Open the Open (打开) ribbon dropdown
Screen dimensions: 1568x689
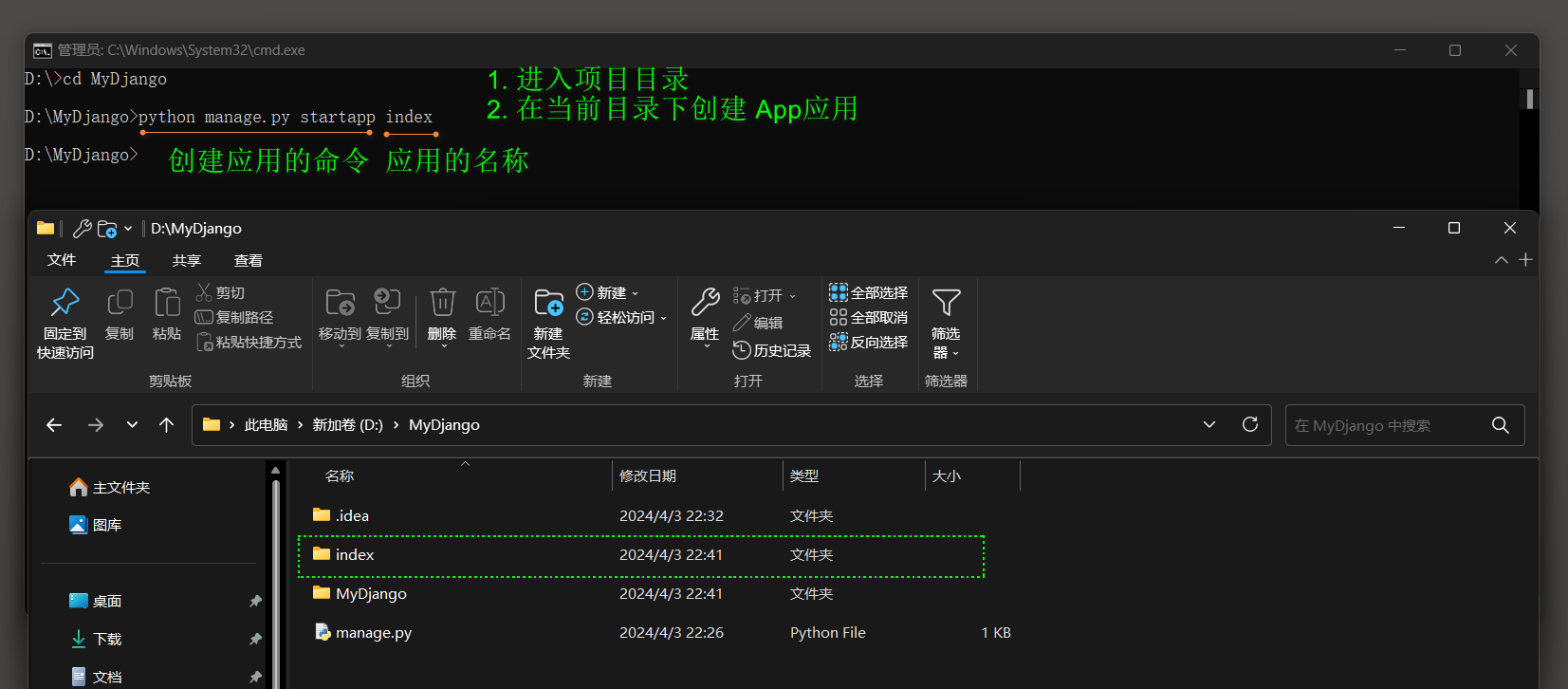point(765,296)
